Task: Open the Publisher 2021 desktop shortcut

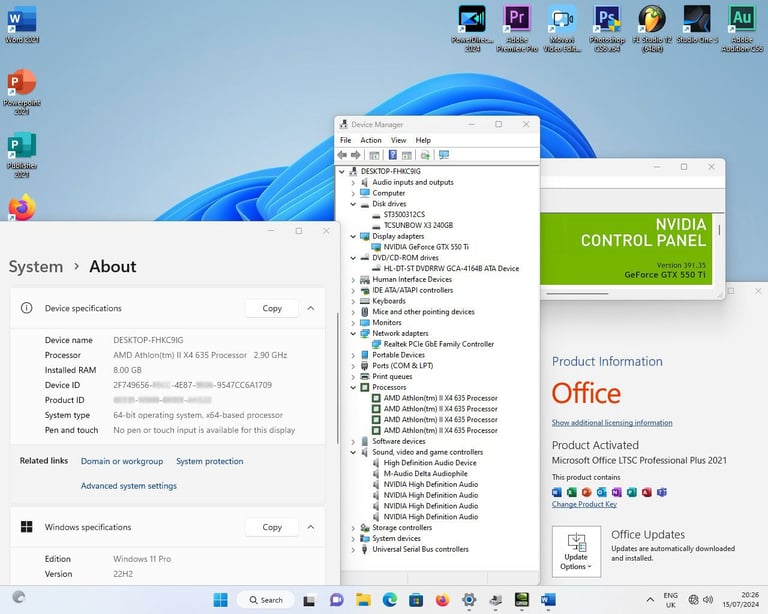Action: tap(22, 154)
